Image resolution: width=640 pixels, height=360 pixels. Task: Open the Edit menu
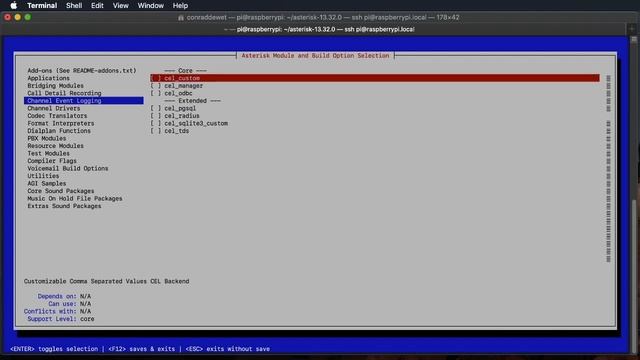(x=97, y=5)
